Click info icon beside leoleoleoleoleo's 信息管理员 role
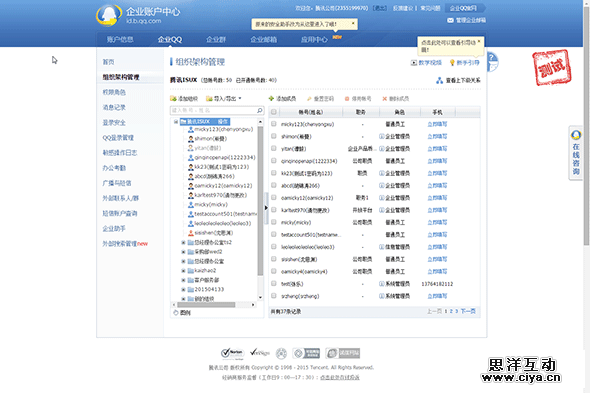The image size is (590, 393). point(382,247)
